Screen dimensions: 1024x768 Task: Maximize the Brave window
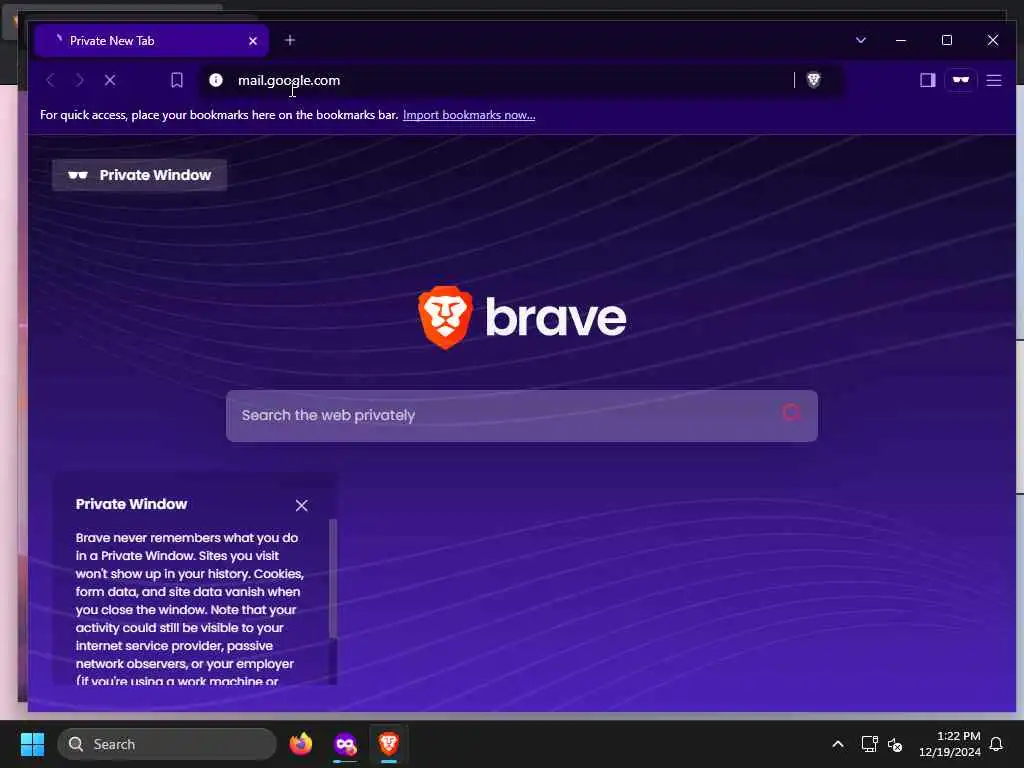click(946, 40)
